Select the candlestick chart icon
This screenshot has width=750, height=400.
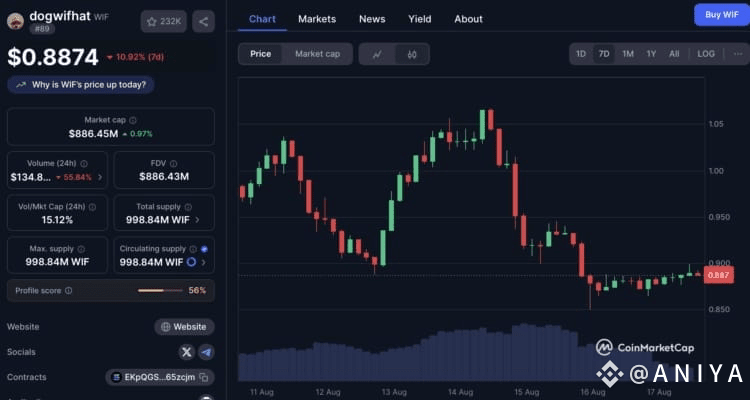412,54
